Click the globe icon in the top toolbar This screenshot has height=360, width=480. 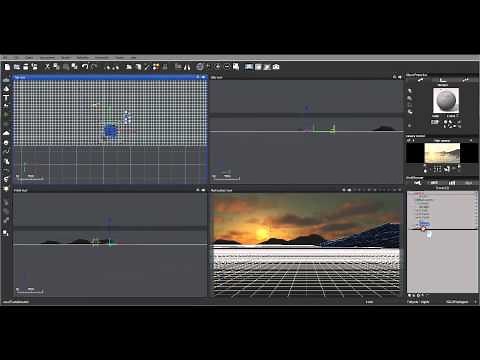coord(200,67)
